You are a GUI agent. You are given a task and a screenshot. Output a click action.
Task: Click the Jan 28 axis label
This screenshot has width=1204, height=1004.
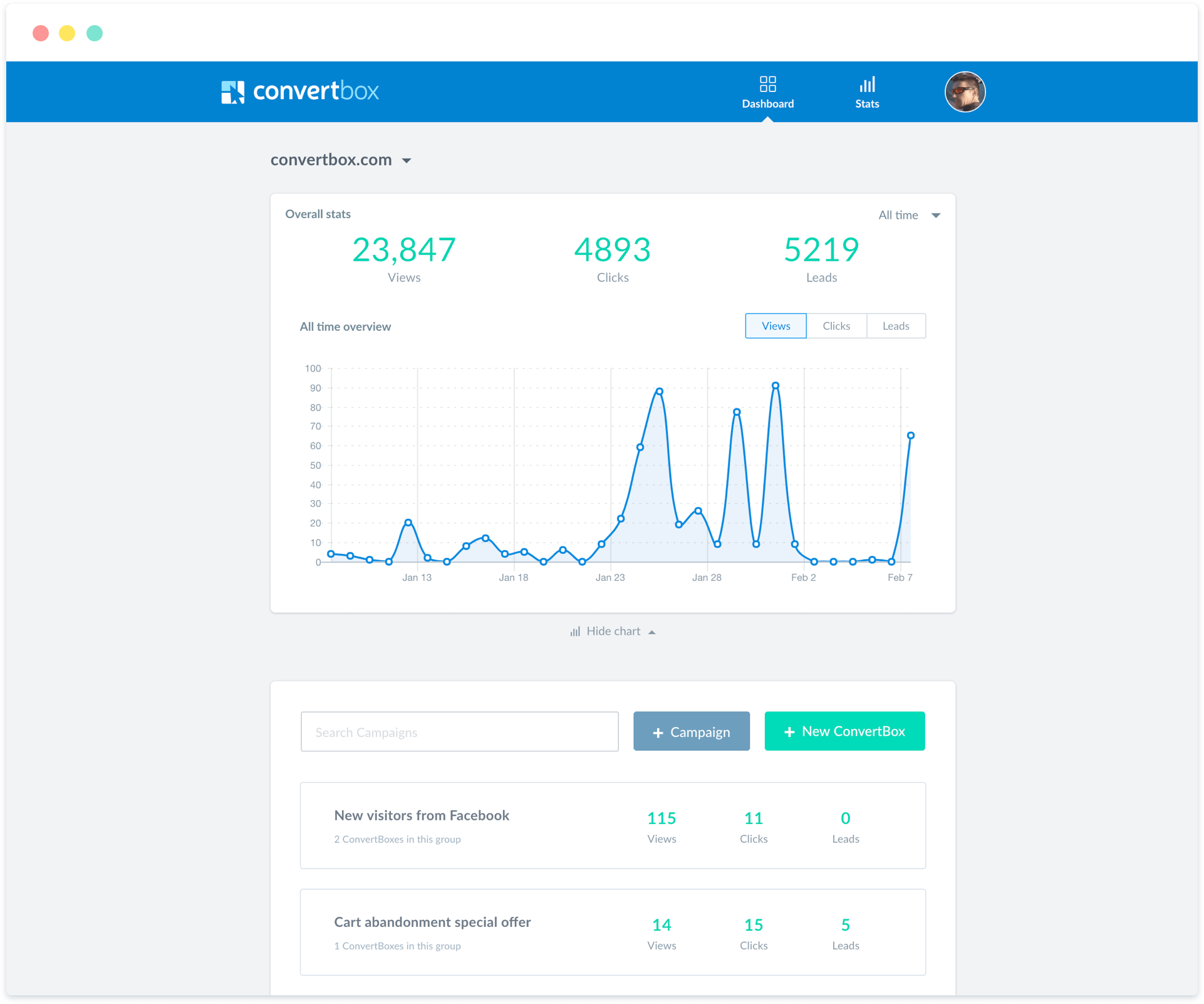point(707,577)
